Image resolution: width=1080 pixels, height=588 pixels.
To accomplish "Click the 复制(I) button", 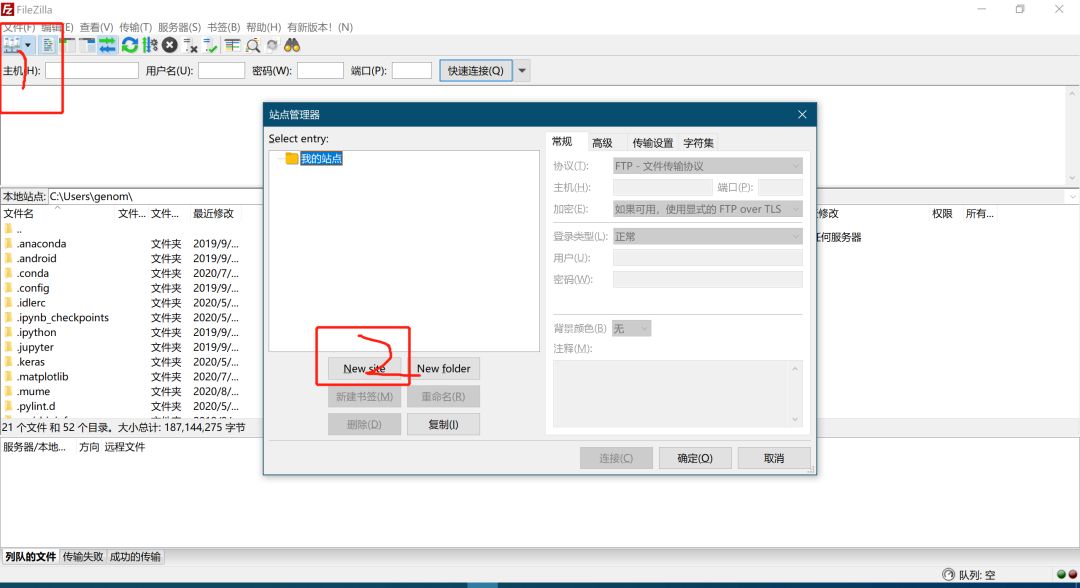I will tap(444, 424).
